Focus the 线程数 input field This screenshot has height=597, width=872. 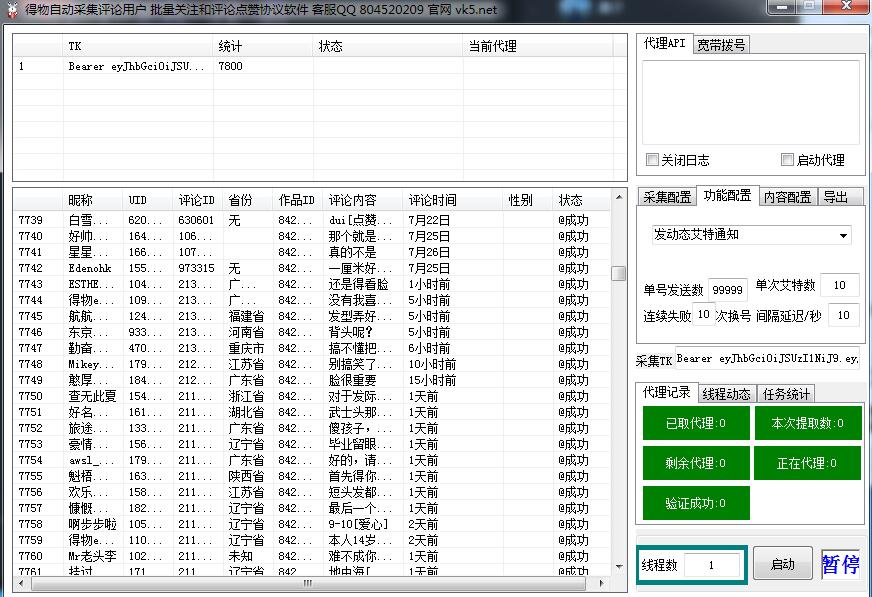(711, 565)
